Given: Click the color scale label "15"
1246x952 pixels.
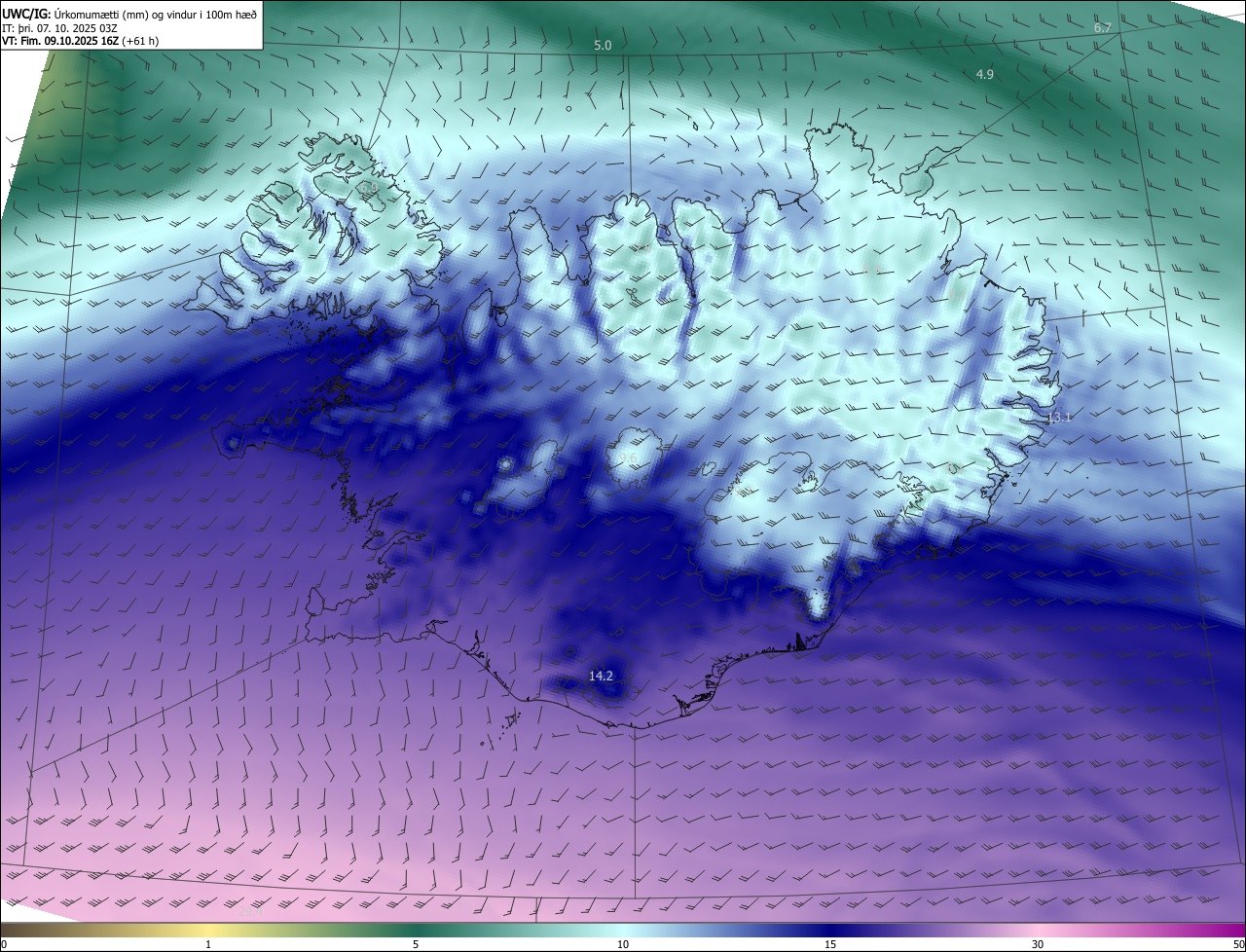Looking at the screenshot, I should (x=830, y=944).
